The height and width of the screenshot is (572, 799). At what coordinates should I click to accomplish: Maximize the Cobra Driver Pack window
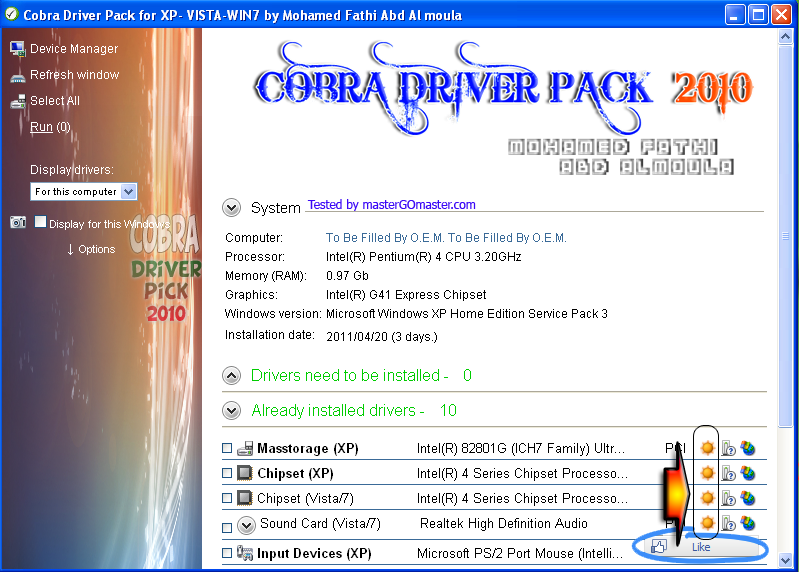[758, 15]
